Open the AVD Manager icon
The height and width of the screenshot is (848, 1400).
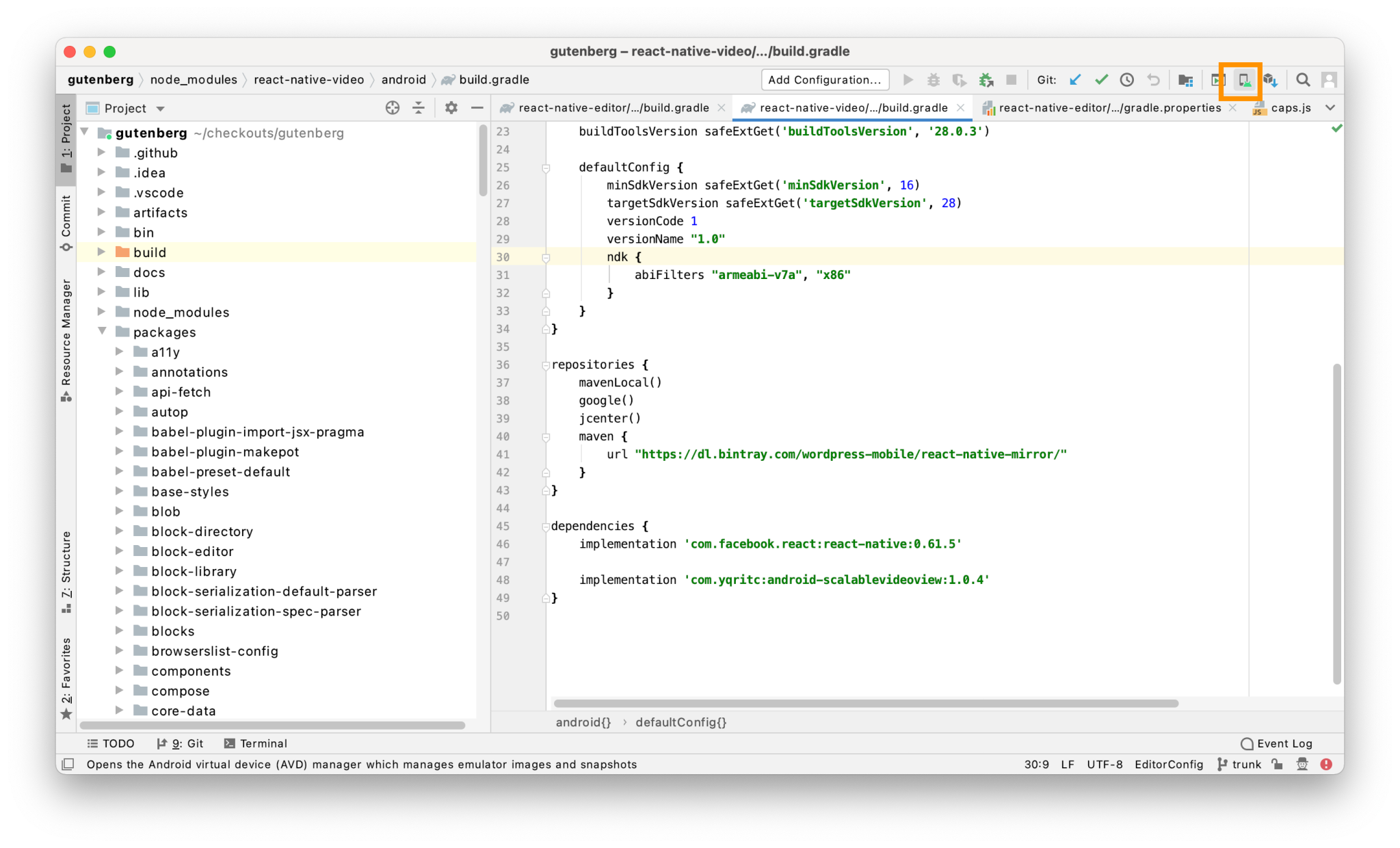pyautogui.click(x=1244, y=80)
